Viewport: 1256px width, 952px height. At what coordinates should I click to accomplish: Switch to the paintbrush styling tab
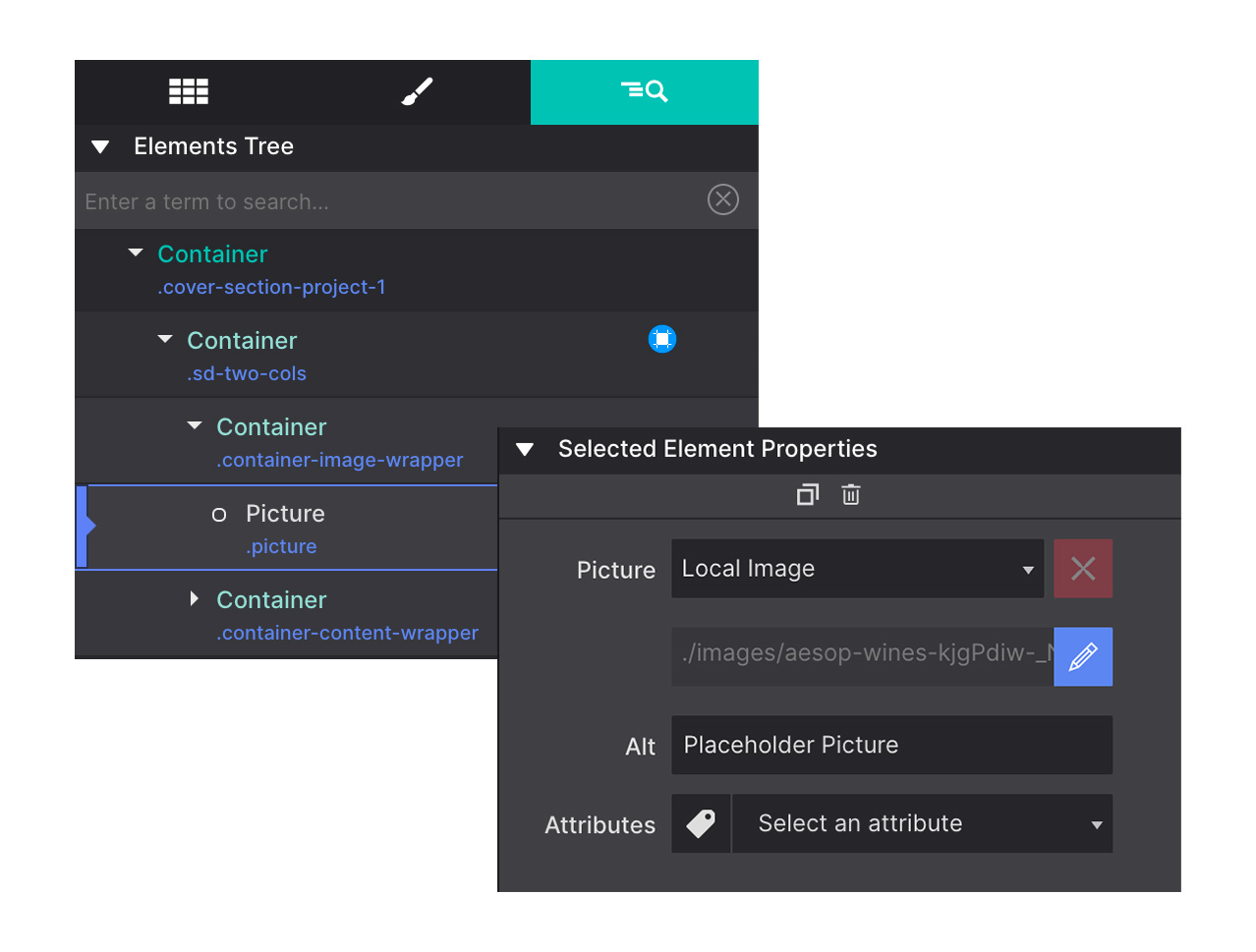[417, 91]
